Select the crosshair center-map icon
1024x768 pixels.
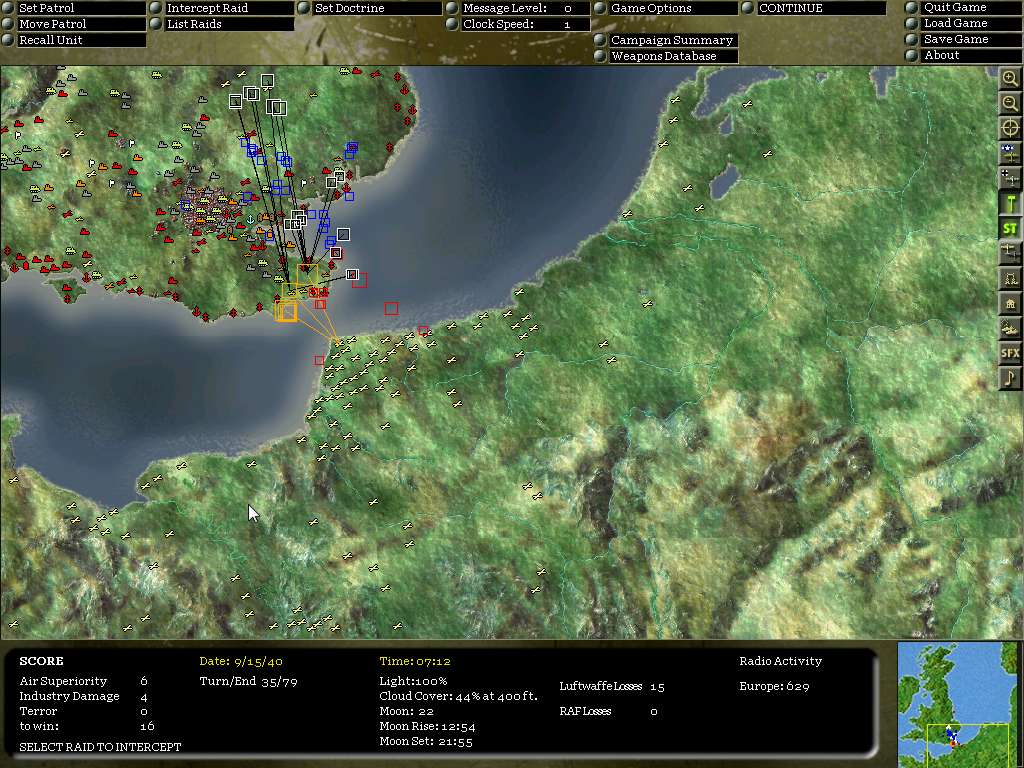1010,128
